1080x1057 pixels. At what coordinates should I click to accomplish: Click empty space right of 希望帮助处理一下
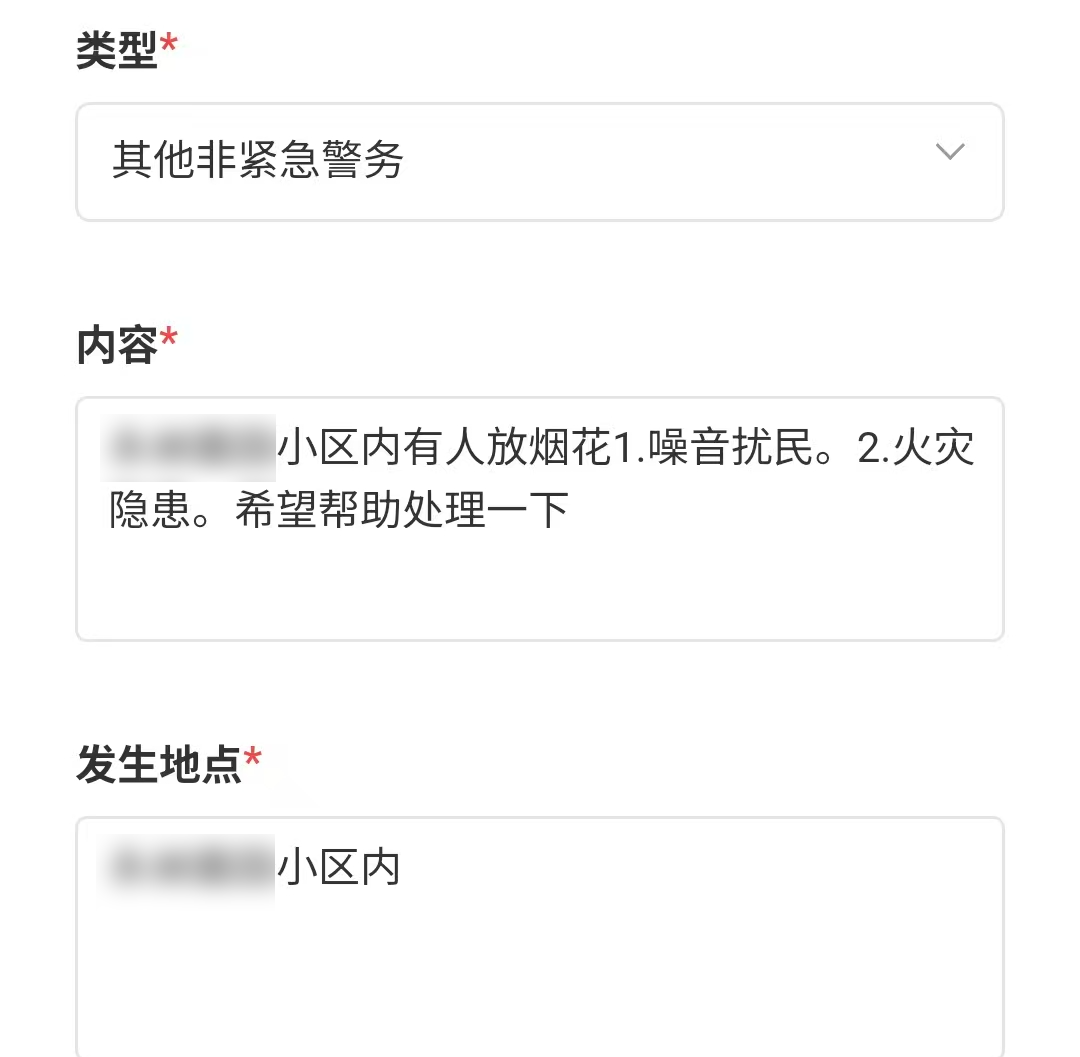(x=780, y=511)
